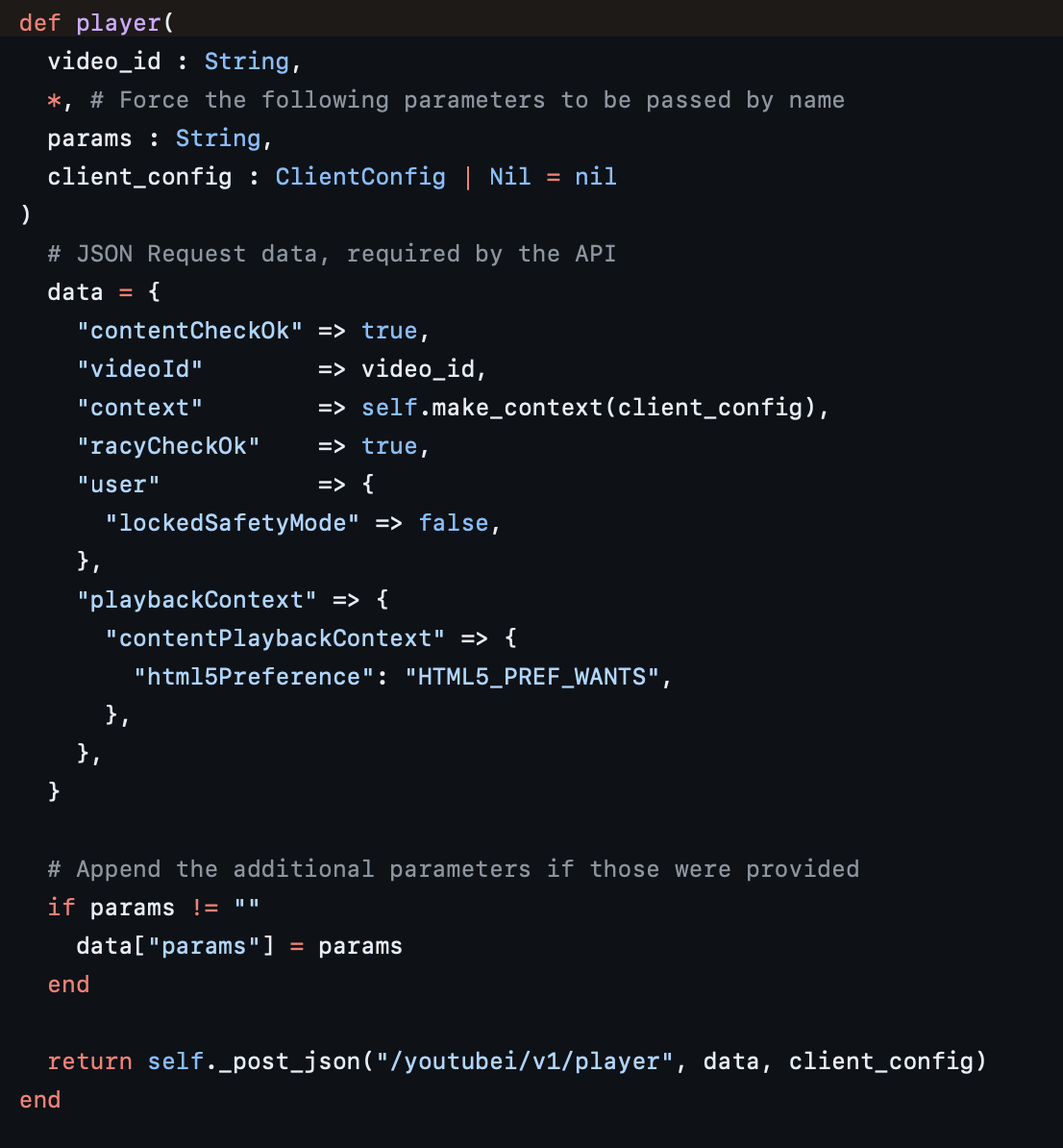The width and height of the screenshot is (1063, 1148).
Task: Click the "HTML5_PREF_WANTS" string value
Action: coord(531,677)
